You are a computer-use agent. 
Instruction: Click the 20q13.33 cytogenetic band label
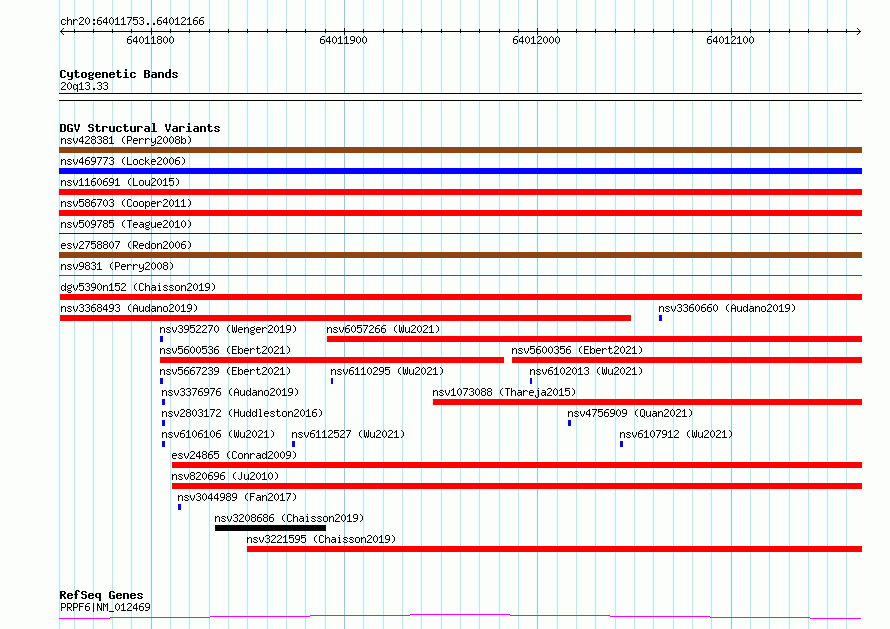click(84, 86)
